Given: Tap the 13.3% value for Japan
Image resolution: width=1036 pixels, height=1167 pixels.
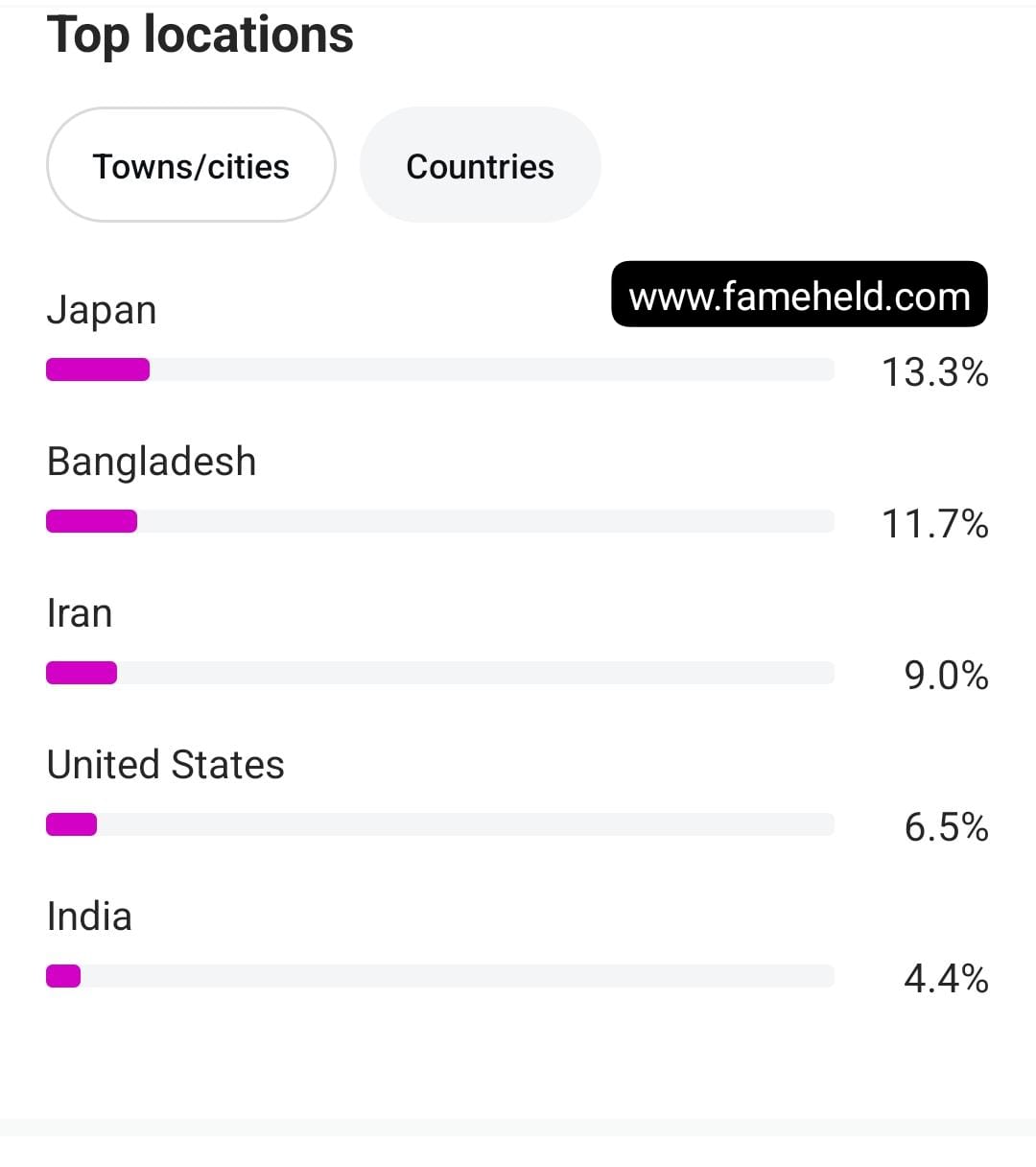Looking at the screenshot, I should [x=934, y=372].
